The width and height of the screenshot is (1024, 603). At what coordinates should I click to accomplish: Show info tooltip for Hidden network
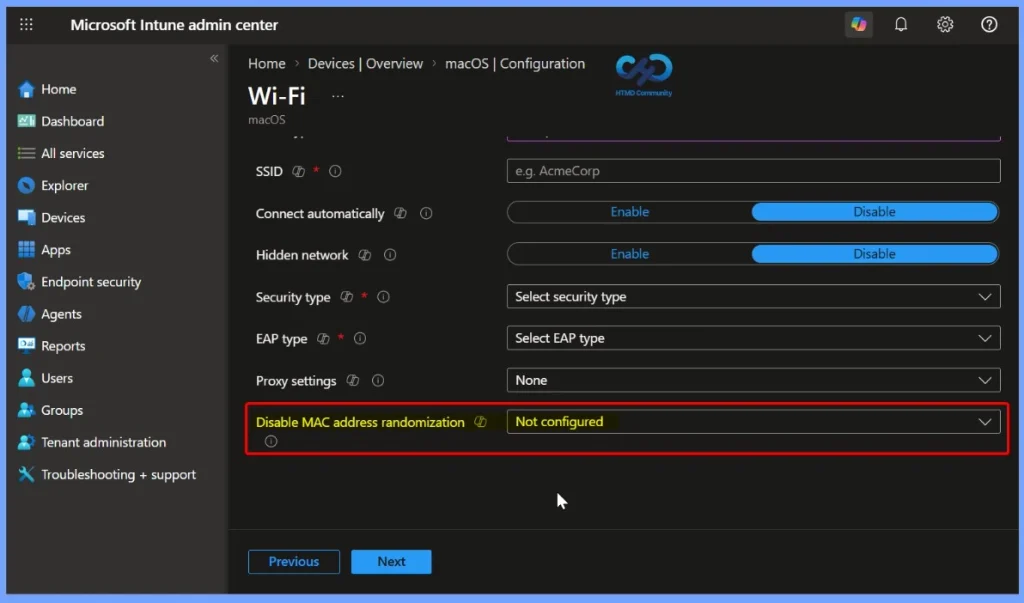pyautogui.click(x=390, y=255)
